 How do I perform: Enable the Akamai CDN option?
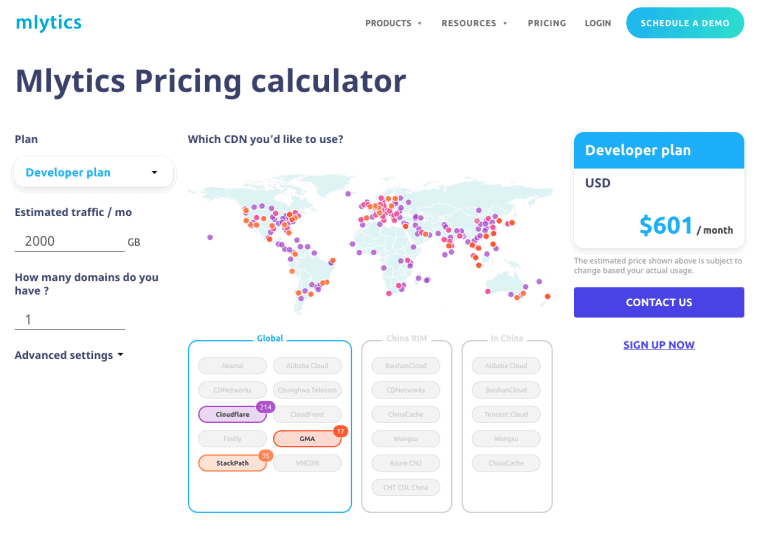click(x=232, y=365)
